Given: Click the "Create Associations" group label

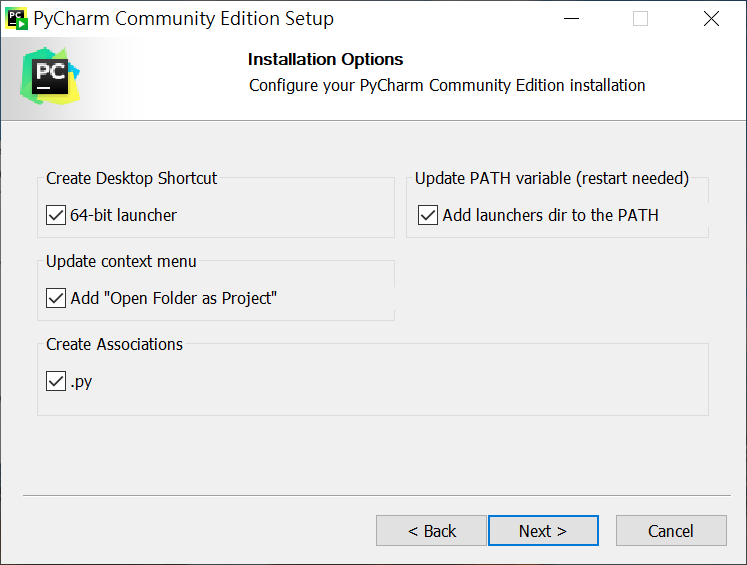Looking at the screenshot, I should (114, 344).
